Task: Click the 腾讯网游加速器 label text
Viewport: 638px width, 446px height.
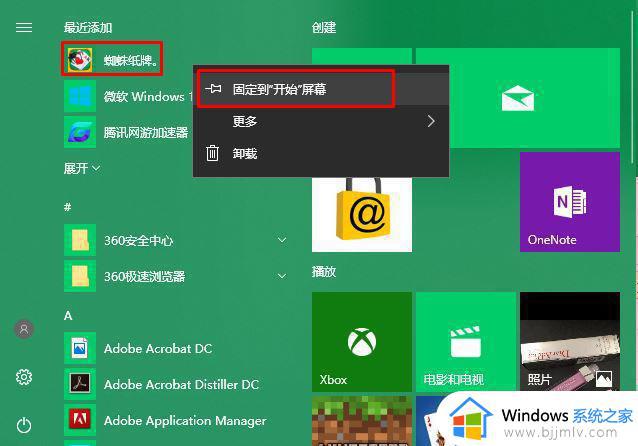Action: [146, 133]
